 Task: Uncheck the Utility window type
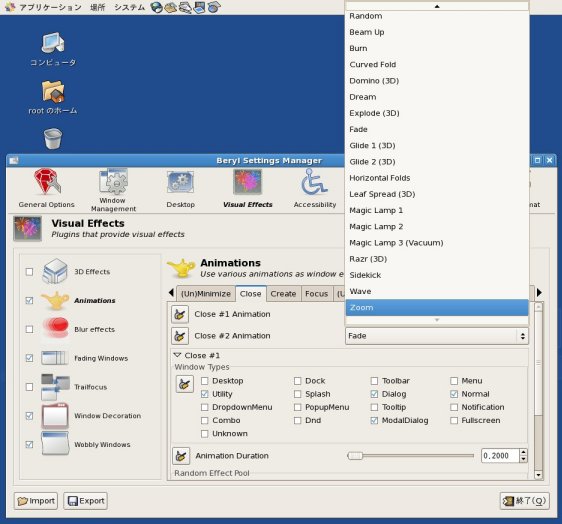205,394
